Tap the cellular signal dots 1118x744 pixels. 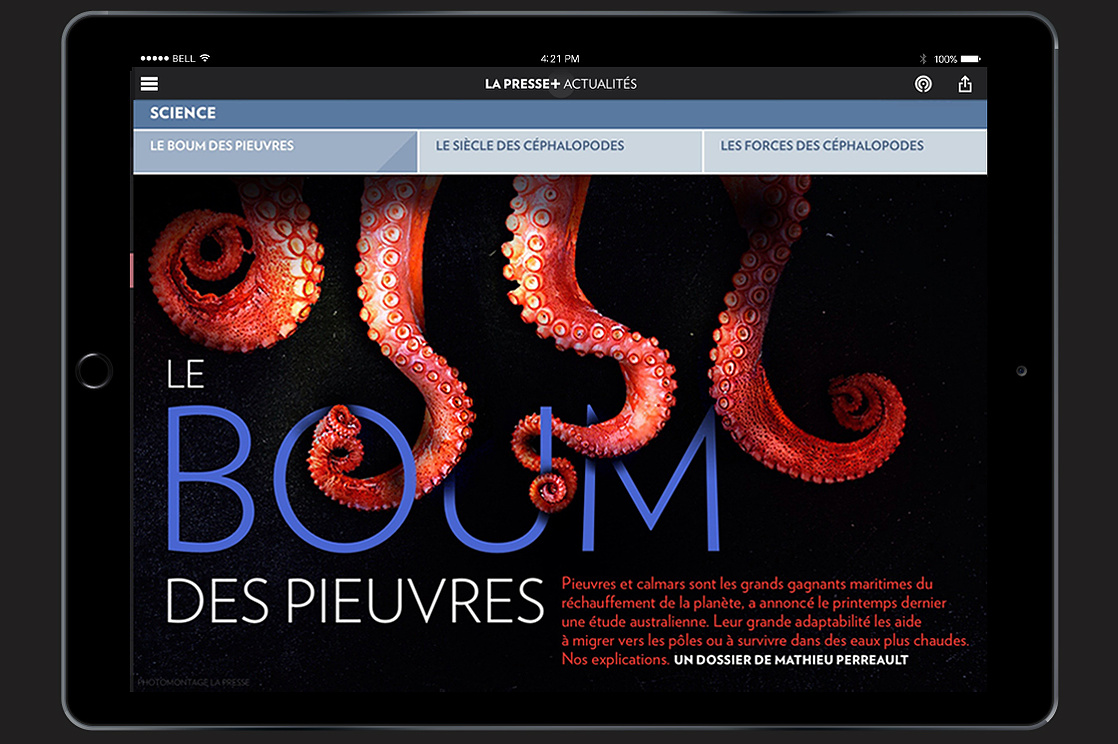(155, 58)
